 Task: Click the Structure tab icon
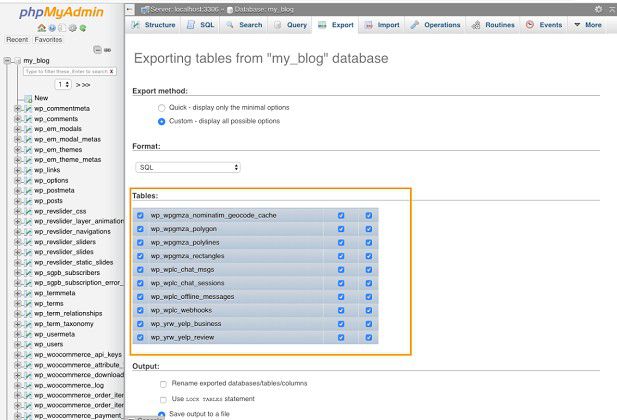pos(135,25)
